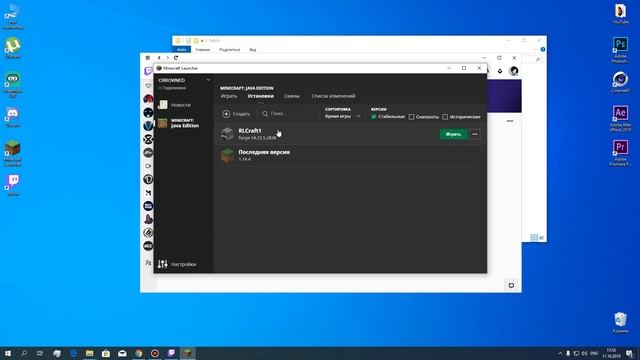
Task: Open the Twitch desktop shortcut
Action: pyautogui.click(x=13, y=185)
